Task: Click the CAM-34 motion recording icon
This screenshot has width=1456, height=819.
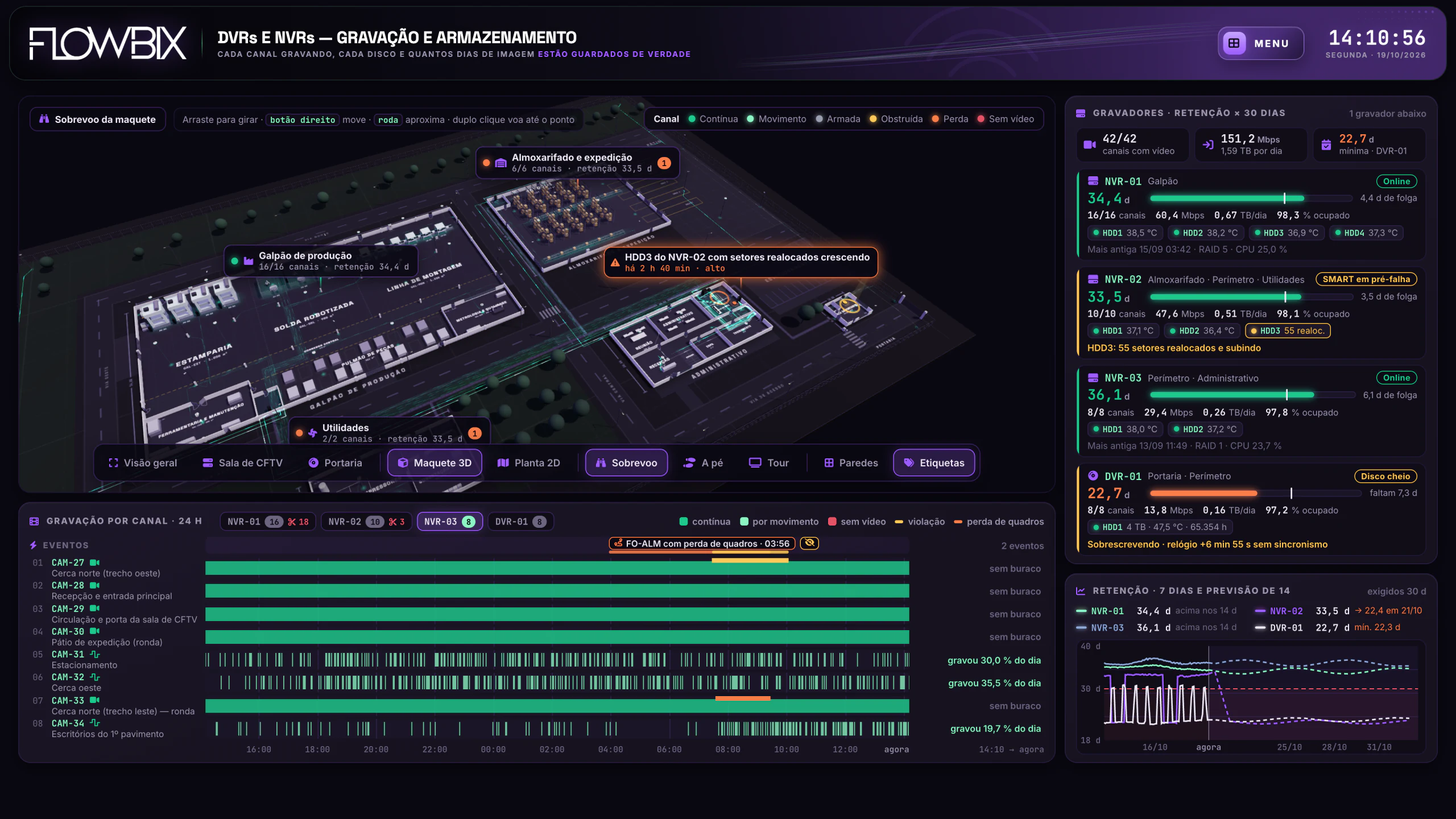Action: point(95,723)
